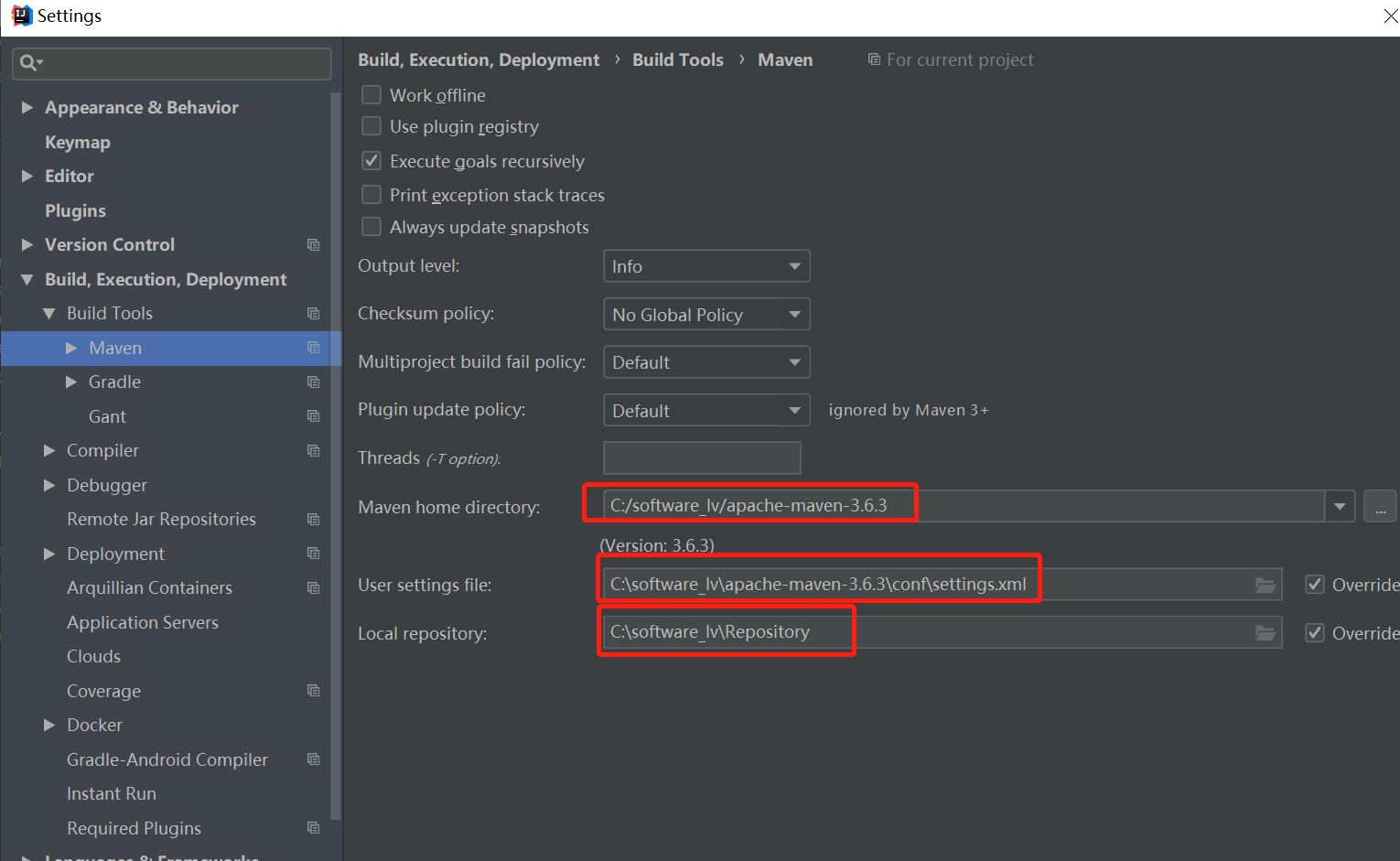Screen dimensions: 1400x861
Task: Click project-level icon next to Build Tools
Action: point(314,314)
